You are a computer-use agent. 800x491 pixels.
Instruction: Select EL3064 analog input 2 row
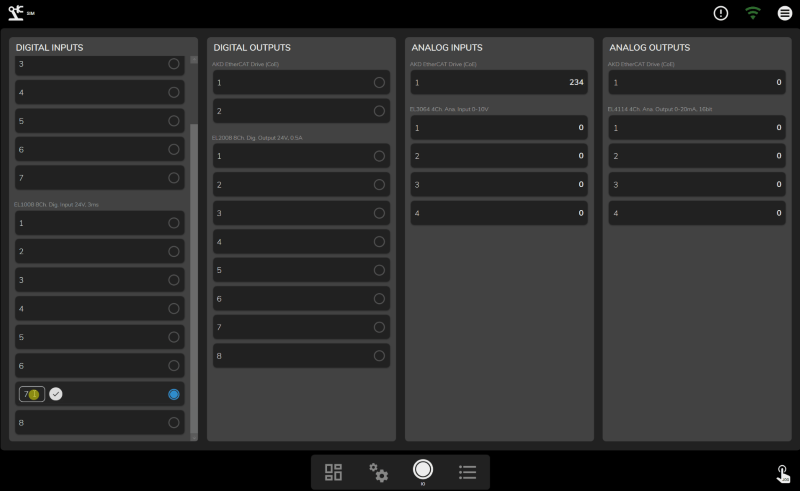[x=499, y=156]
